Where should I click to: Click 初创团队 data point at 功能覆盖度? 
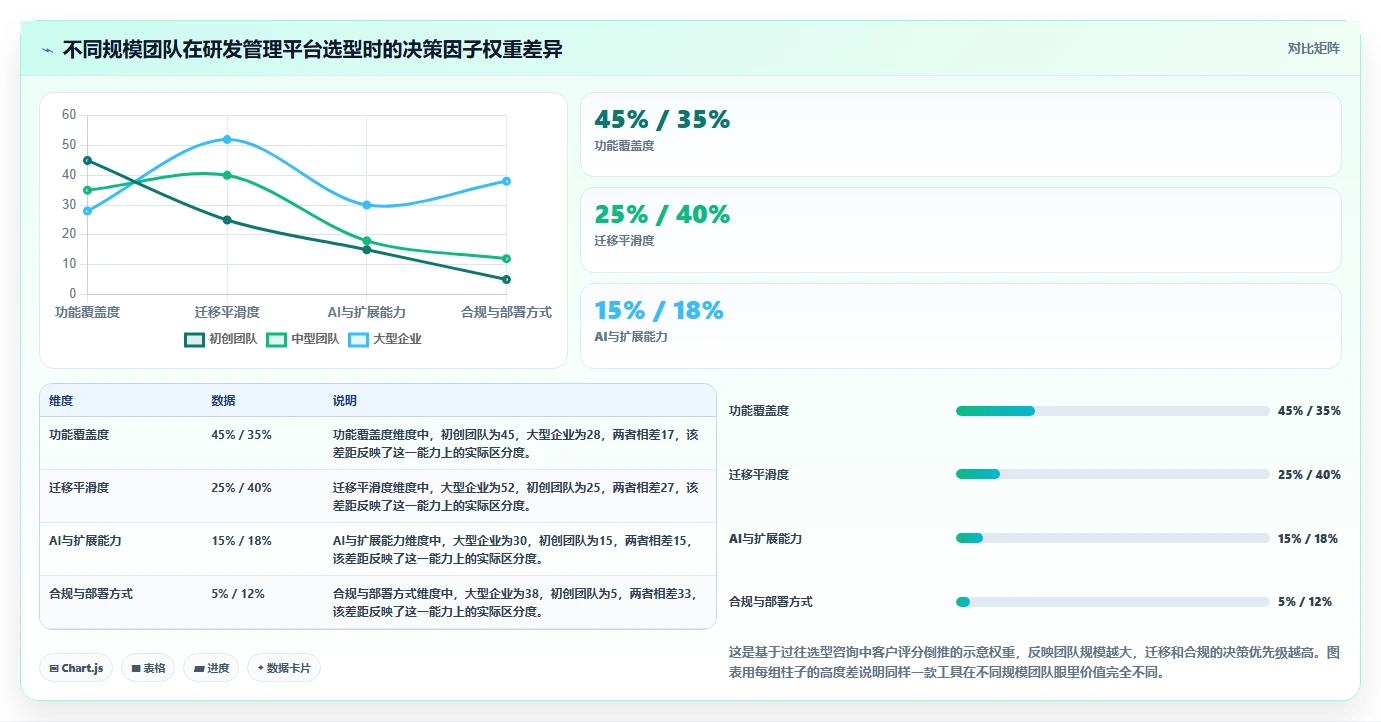87,160
